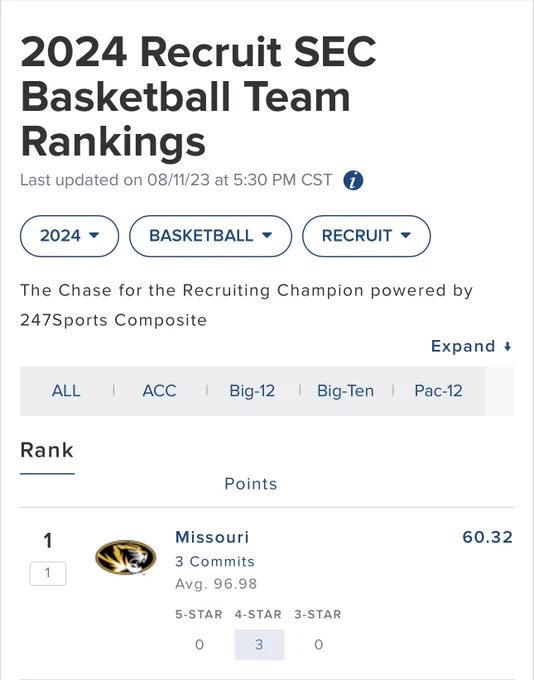
Task: Switch to the Big-Ten tab
Action: click(345, 391)
